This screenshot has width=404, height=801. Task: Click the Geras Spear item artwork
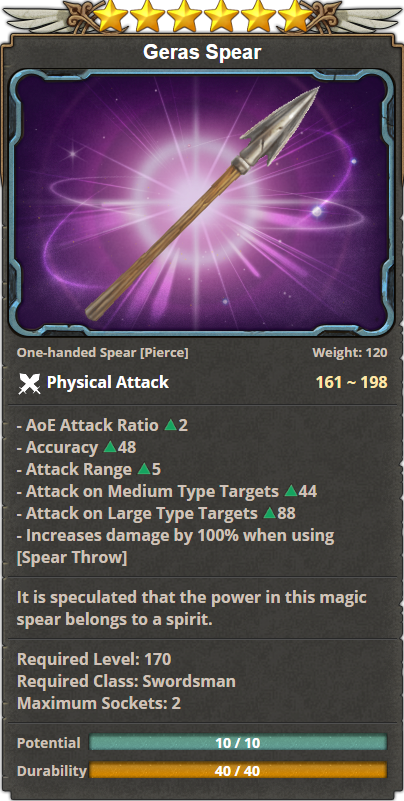(202, 203)
